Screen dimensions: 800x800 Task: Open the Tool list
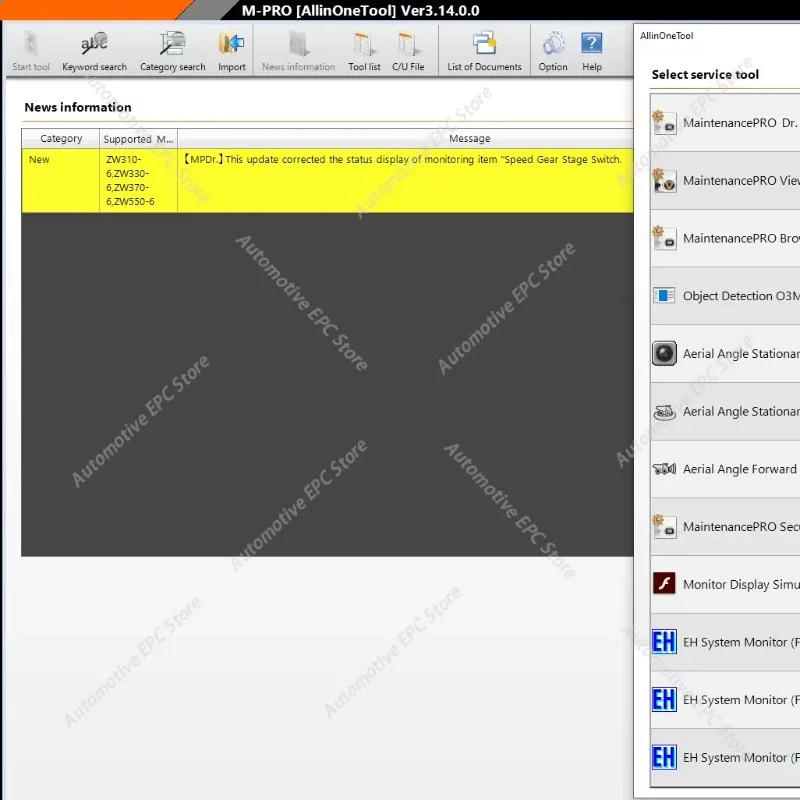[x=363, y=50]
